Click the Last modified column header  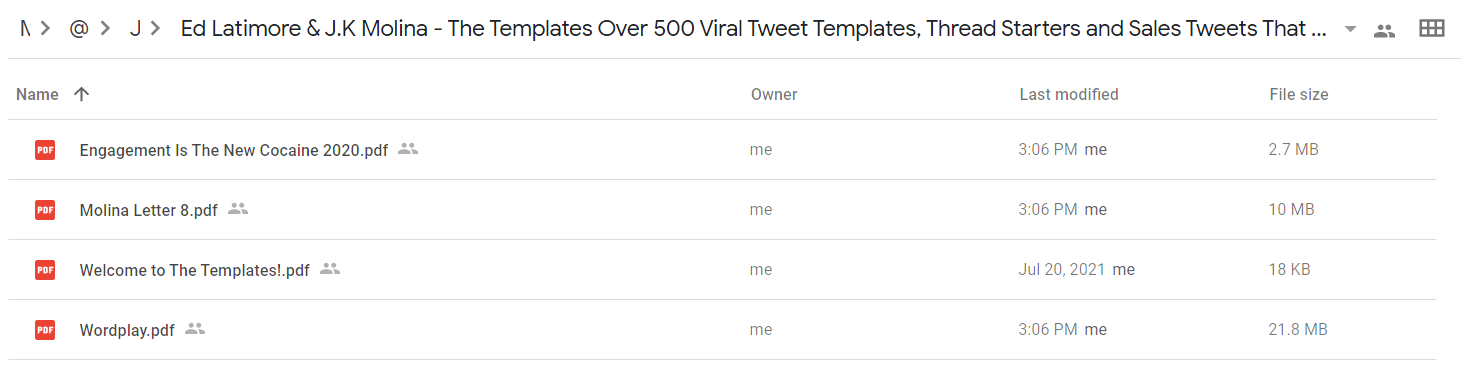(x=1069, y=94)
